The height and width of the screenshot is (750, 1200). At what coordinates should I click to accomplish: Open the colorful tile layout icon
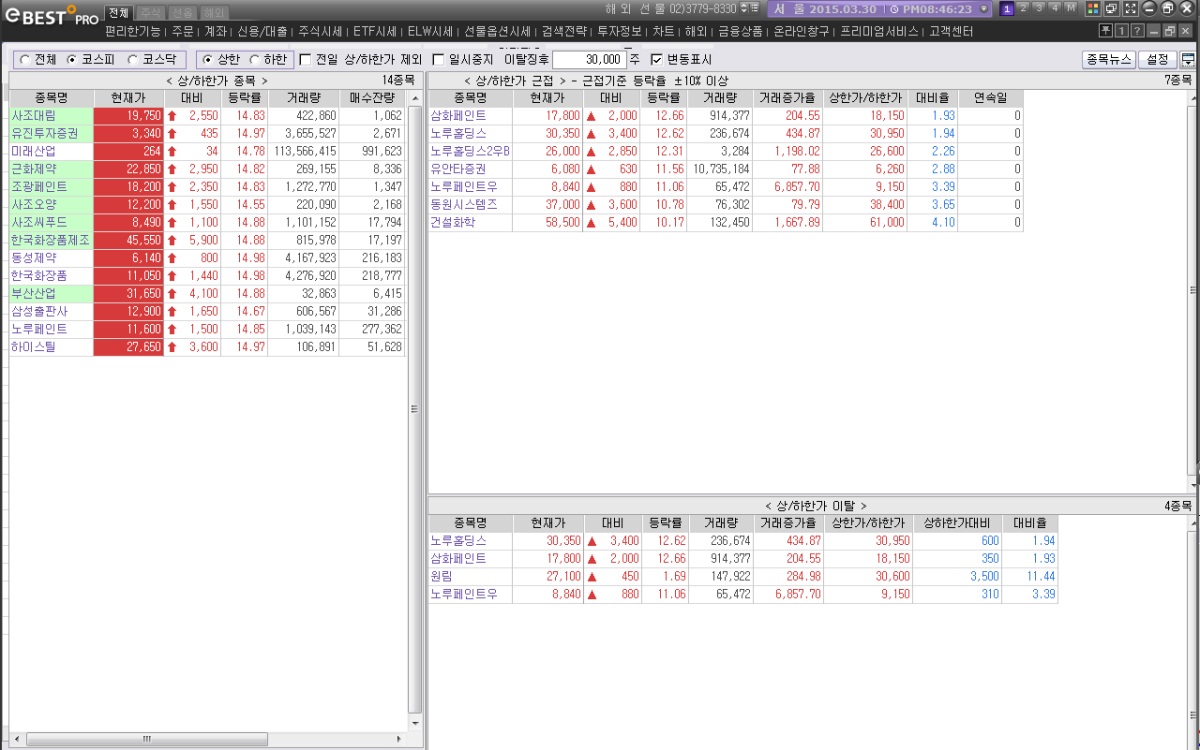(1093, 9)
